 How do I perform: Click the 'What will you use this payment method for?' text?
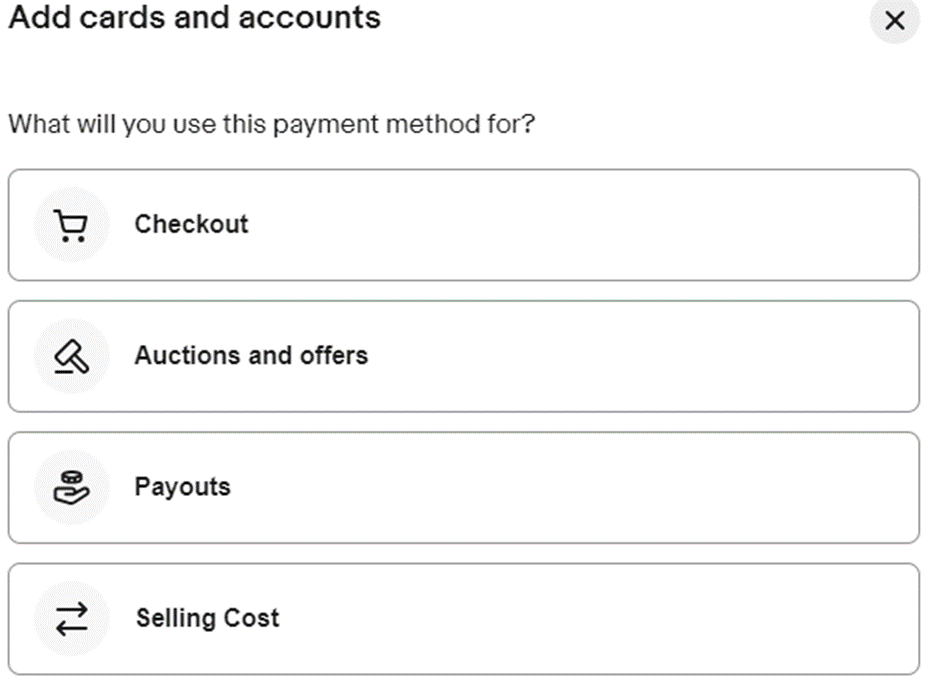pos(272,125)
